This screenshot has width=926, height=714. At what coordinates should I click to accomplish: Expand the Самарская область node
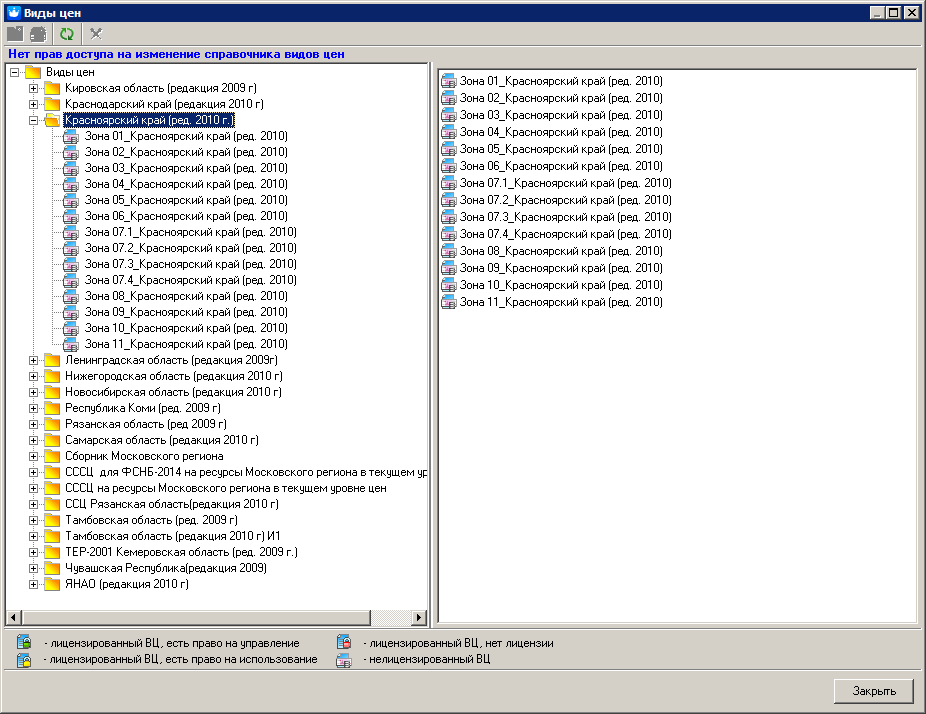(33, 440)
